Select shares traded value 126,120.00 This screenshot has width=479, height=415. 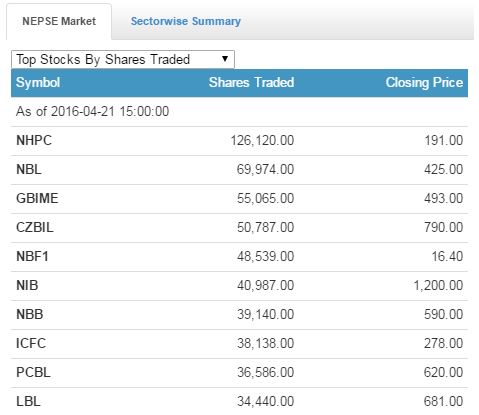pos(262,140)
